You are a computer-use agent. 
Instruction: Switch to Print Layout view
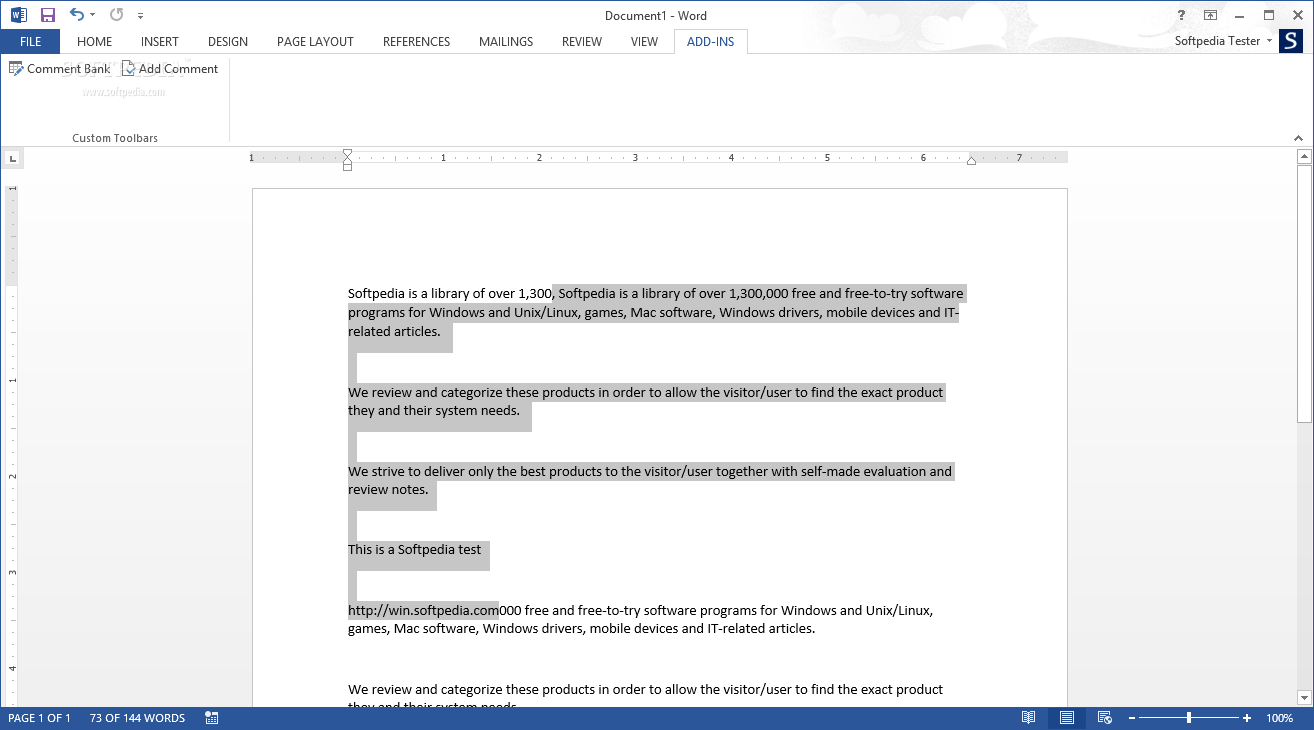coord(1067,718)
